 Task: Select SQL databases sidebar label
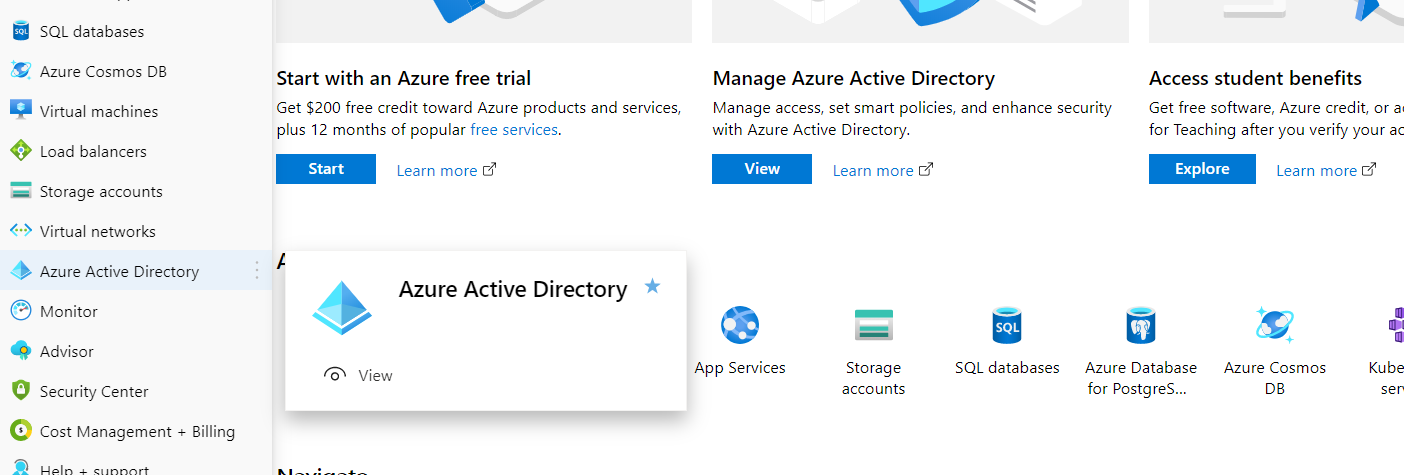tap(92, 31)
